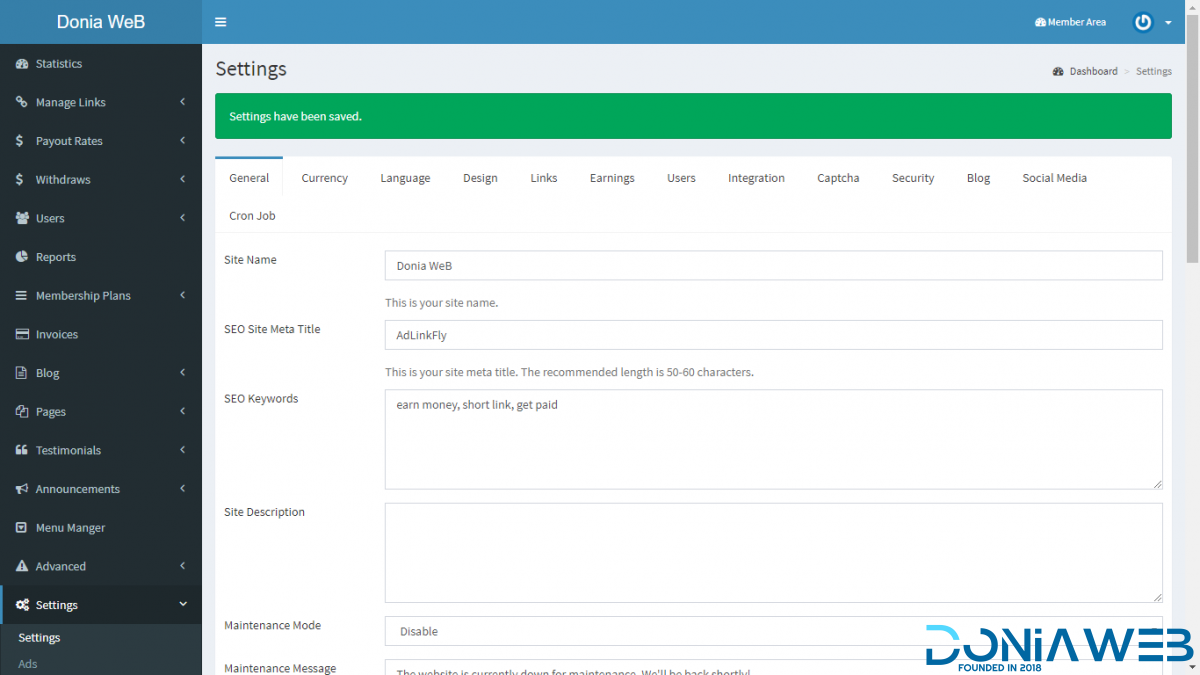Switch to the Currency tab

(325, 178)
